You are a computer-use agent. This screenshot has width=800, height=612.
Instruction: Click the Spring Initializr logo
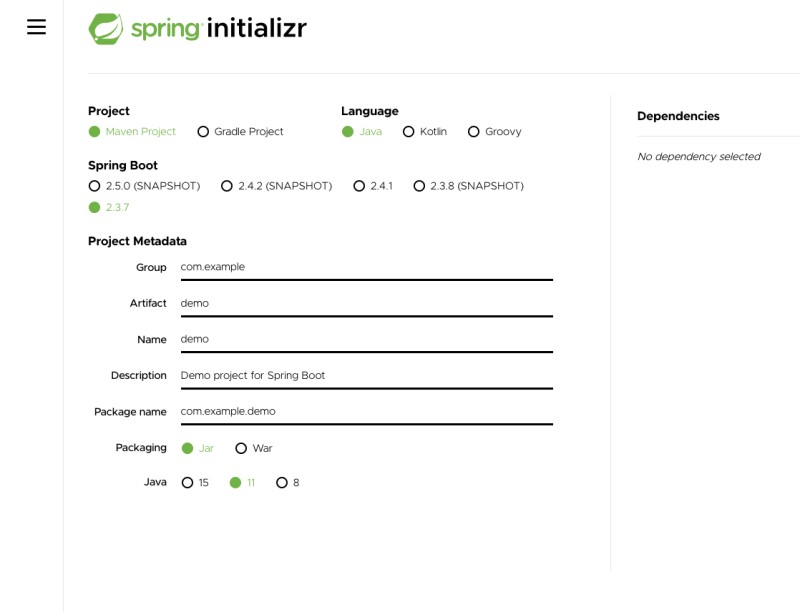(197, 29)
